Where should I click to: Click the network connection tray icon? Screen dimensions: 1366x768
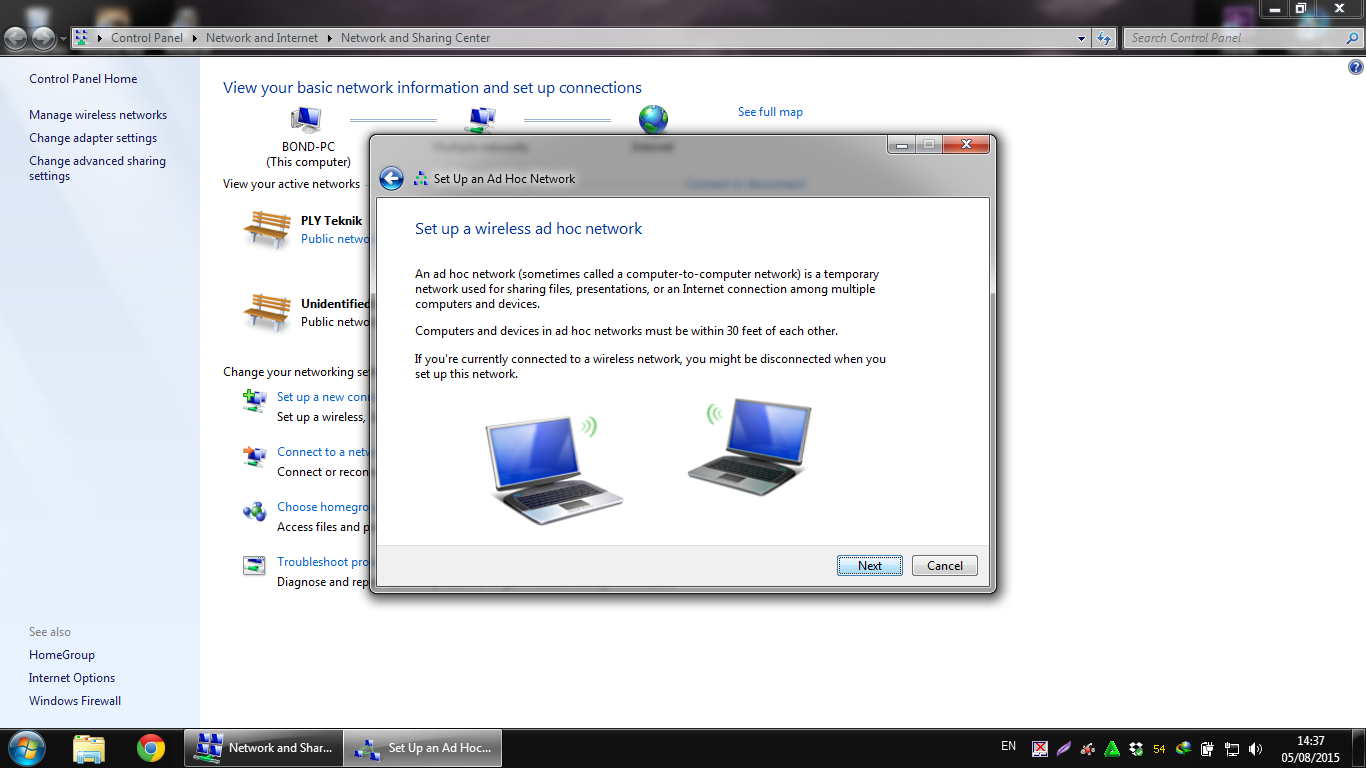(1232, 748)
